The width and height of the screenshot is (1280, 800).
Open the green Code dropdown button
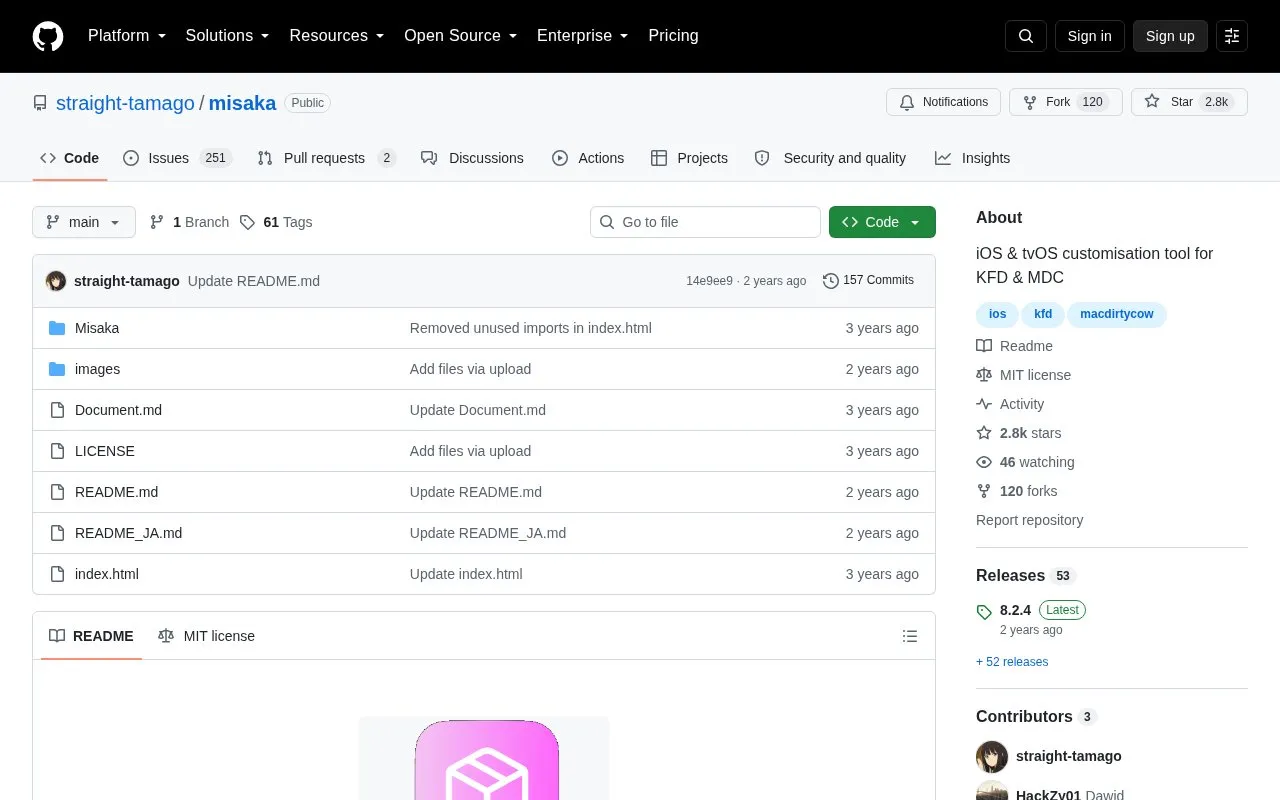(882, 222)
